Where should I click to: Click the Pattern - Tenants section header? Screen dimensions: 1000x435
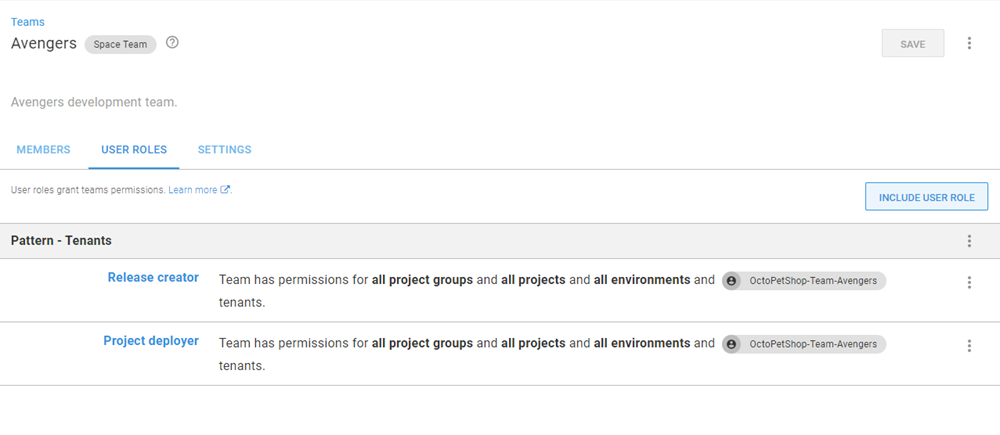[61, 241]
